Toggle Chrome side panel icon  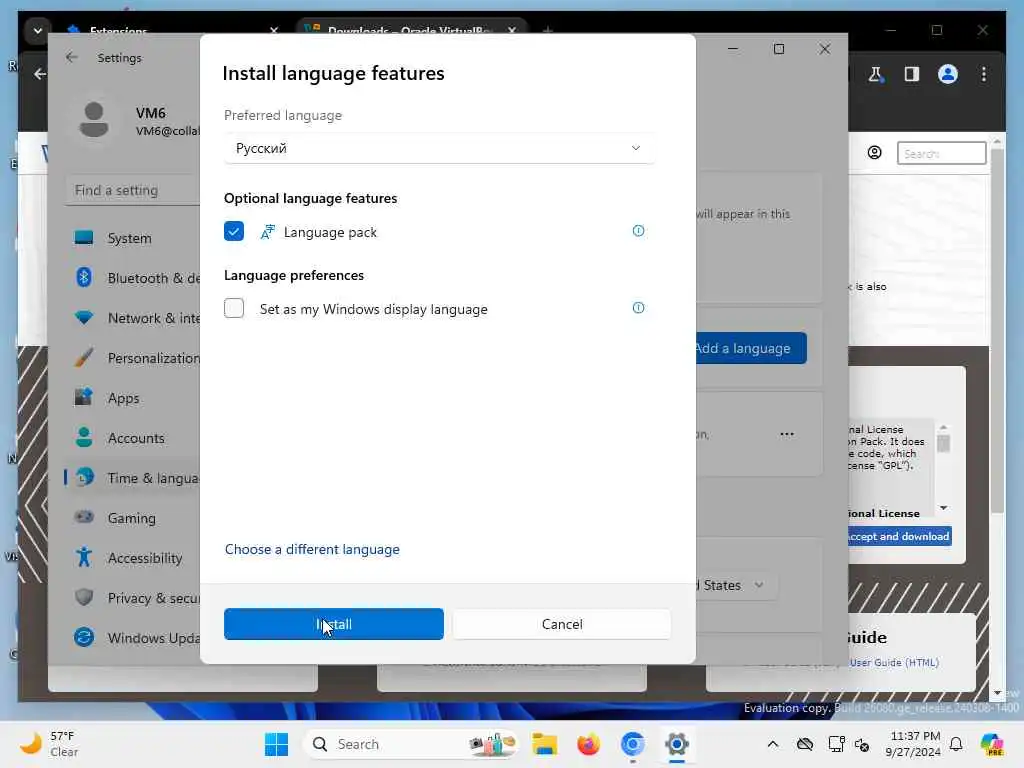pyautogui.click(x=912, y=74)
